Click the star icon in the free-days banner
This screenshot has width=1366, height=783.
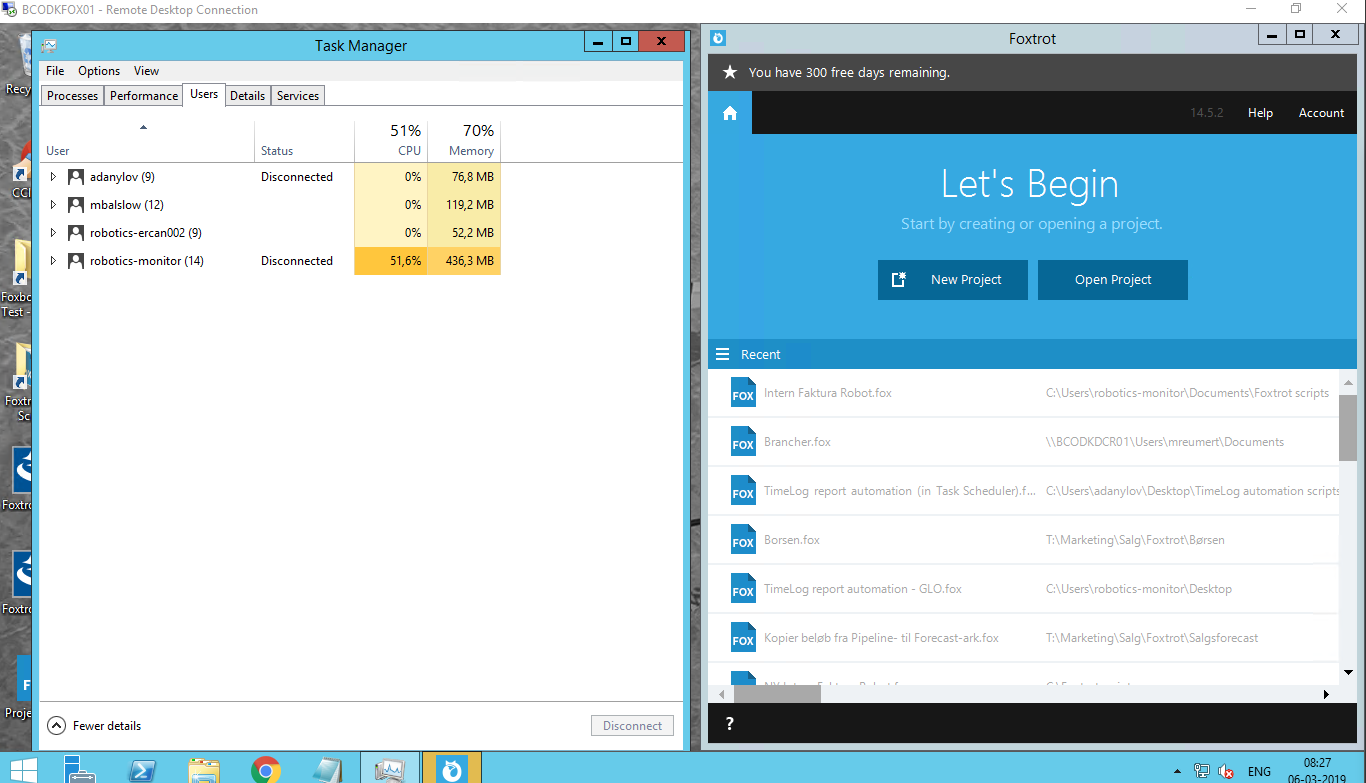(x=730, y=72)
